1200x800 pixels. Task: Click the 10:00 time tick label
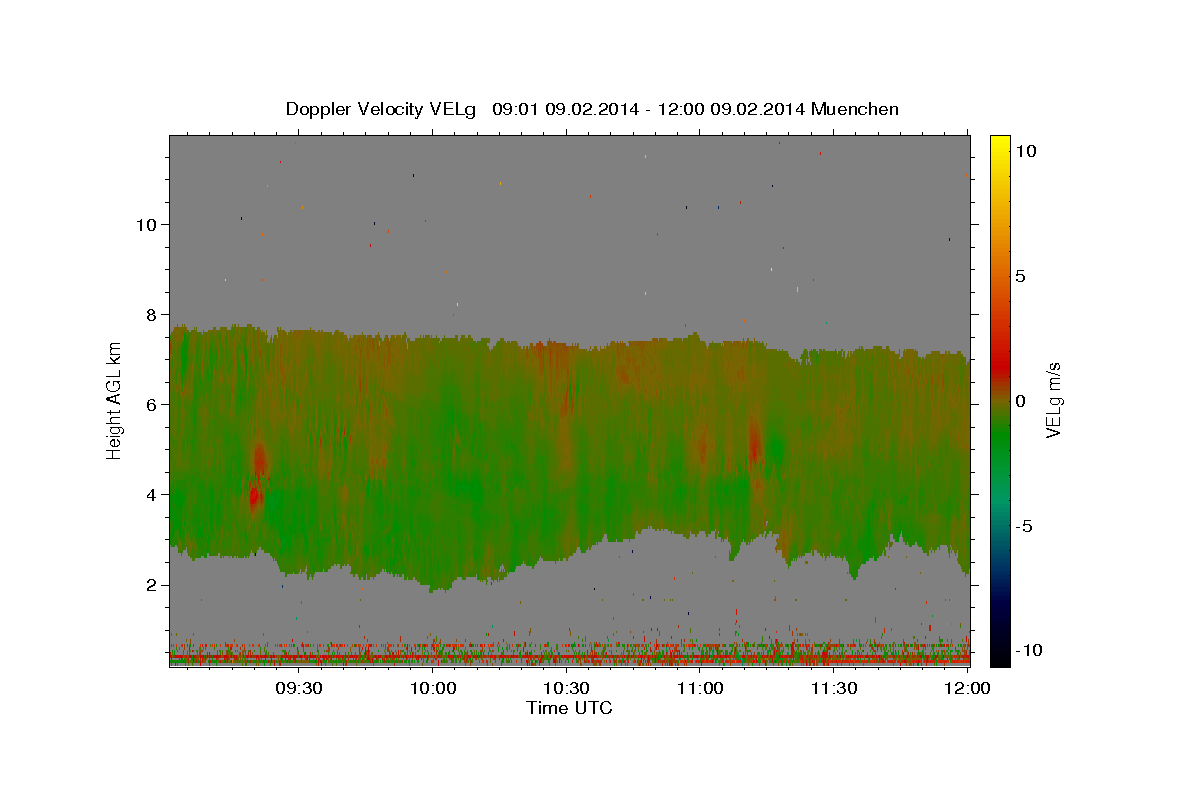(433, 689)
